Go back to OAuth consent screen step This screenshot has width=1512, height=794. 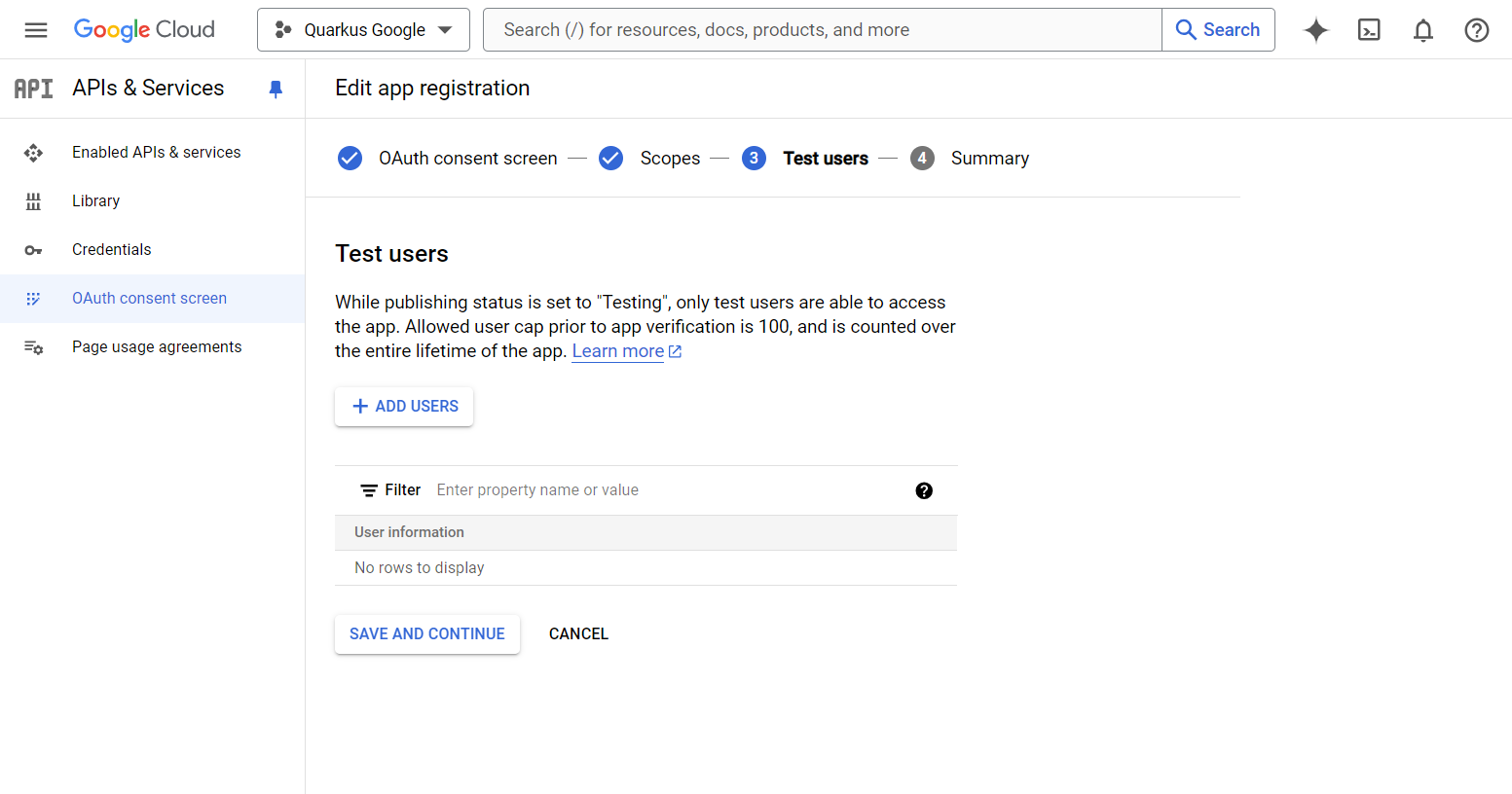tap(468, 159)
